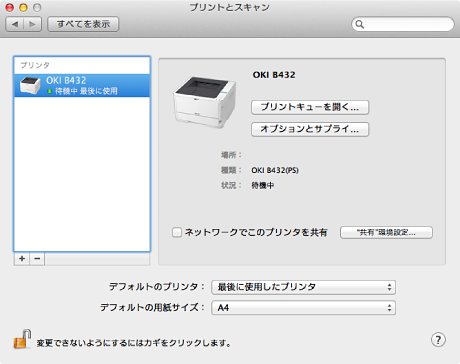Open help with question mark button
This screenshot has width=460, height=364.
(x=438, y=340)
